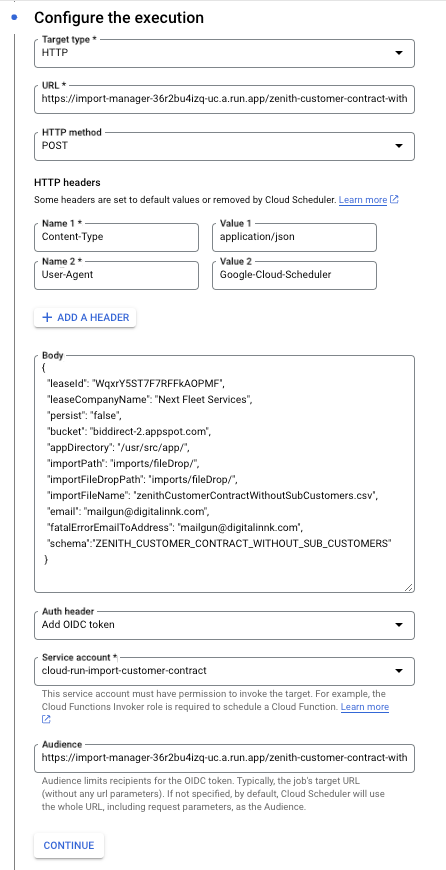Follow Learn more link in HTTP headers note
The width and height of the screenshot is (446, 870).
[x=363, y=200]
